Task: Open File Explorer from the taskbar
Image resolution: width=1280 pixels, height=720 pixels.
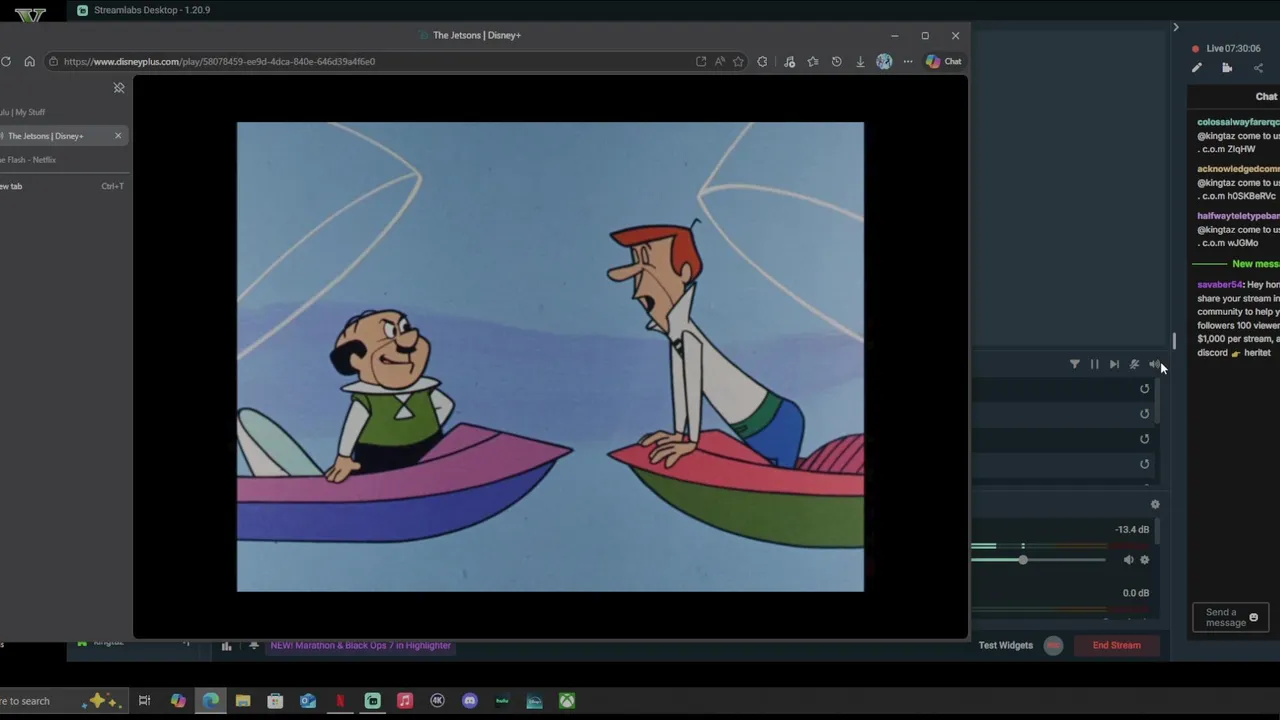Action: (243, 701)
